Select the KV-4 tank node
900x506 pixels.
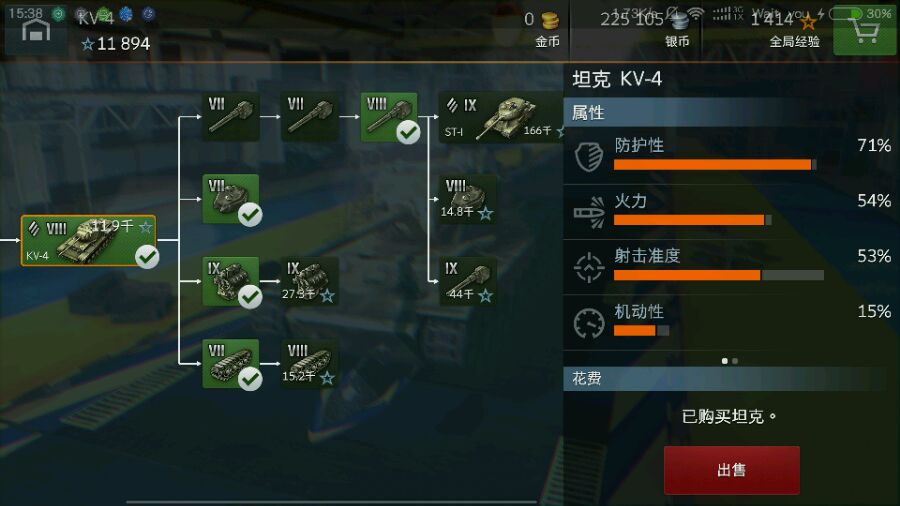click(88, 240)
